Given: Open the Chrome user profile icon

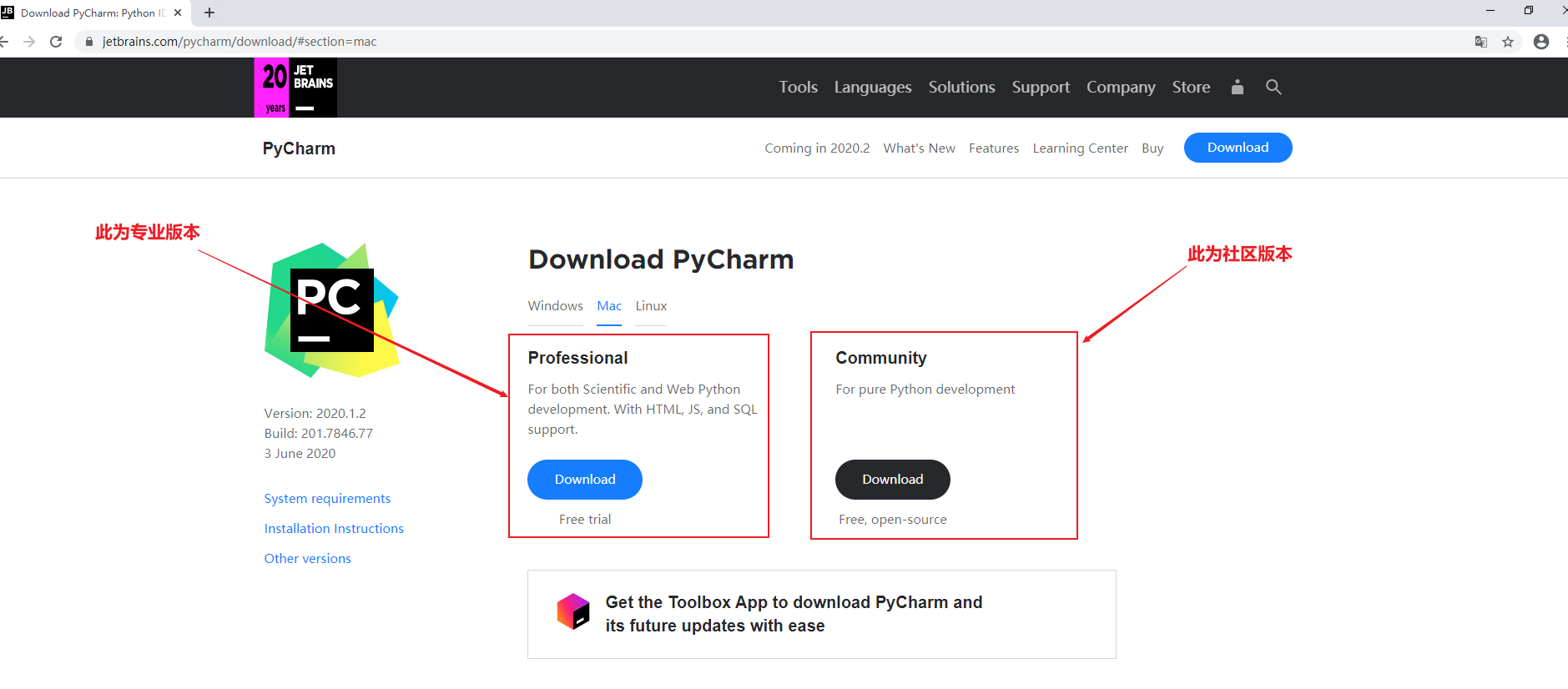Looking at the screenshot, I should [x=1541, y=42].
